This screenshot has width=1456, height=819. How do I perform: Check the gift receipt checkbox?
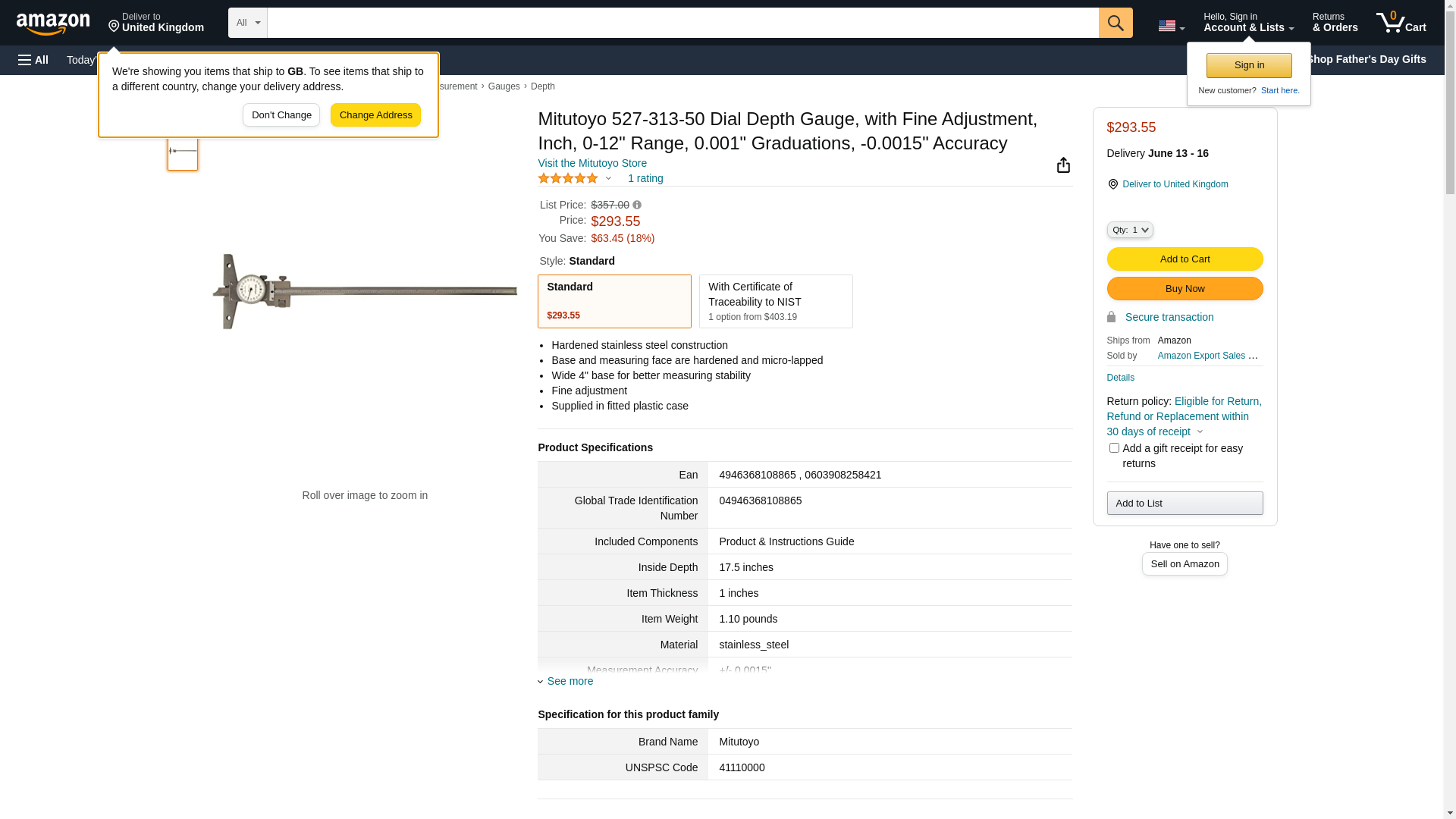coord(1114,448)
